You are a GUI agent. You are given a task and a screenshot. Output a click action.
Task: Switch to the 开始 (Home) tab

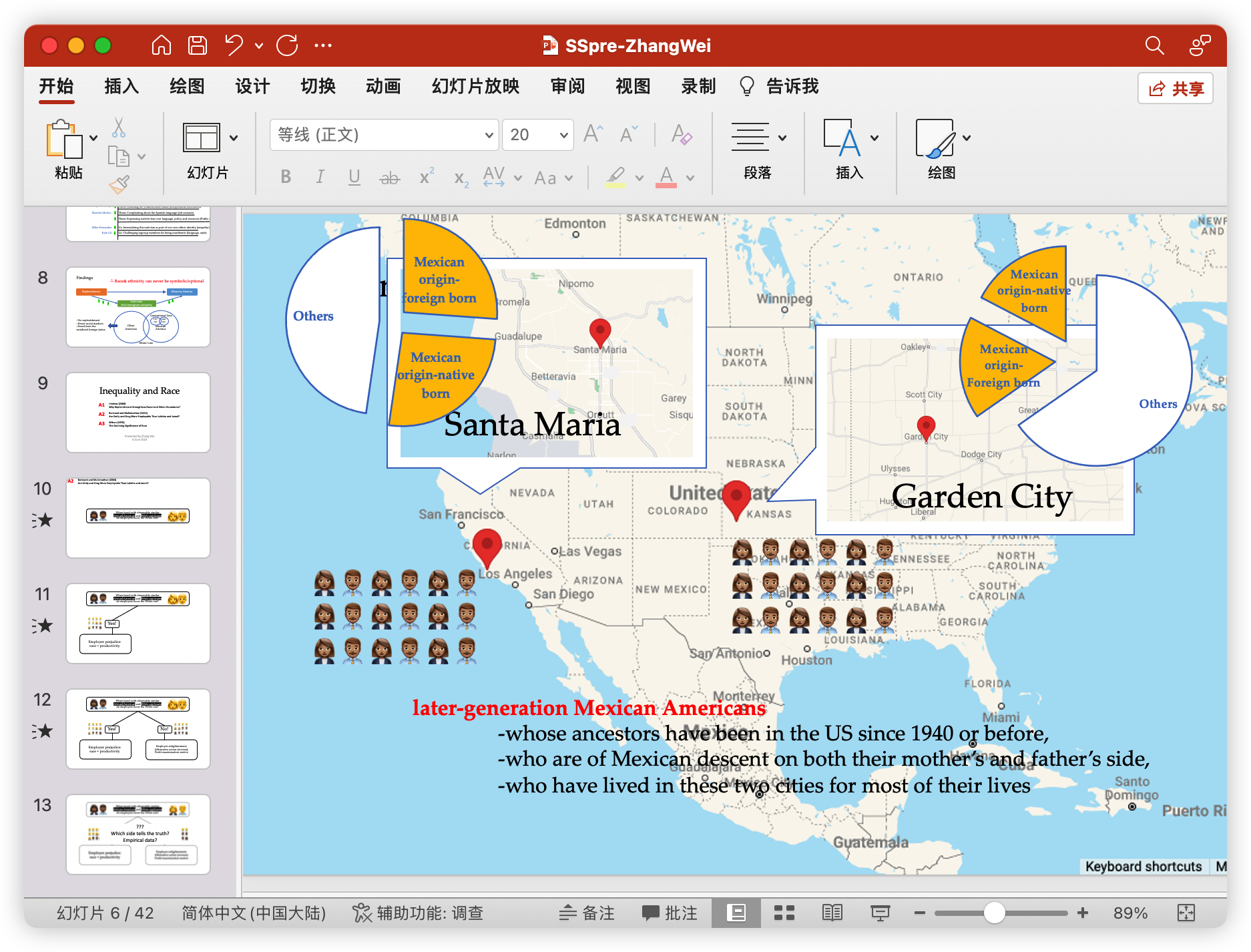[x=56, y=87]
